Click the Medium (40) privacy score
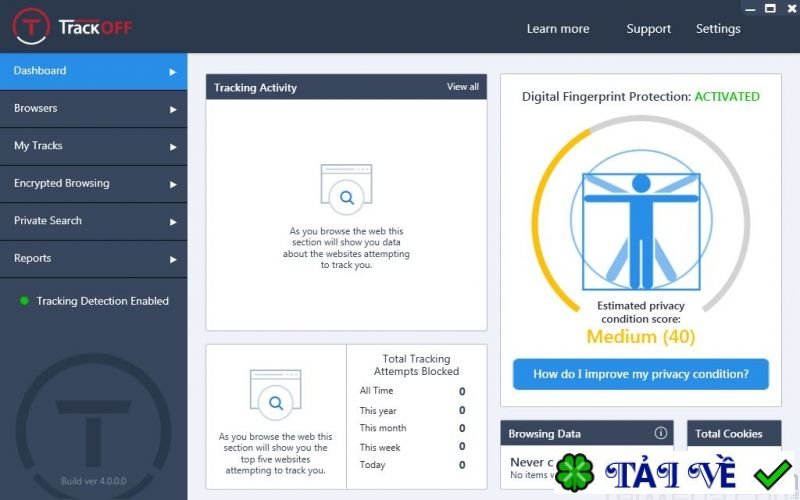 pyautogui.click(x=641, y=337)
